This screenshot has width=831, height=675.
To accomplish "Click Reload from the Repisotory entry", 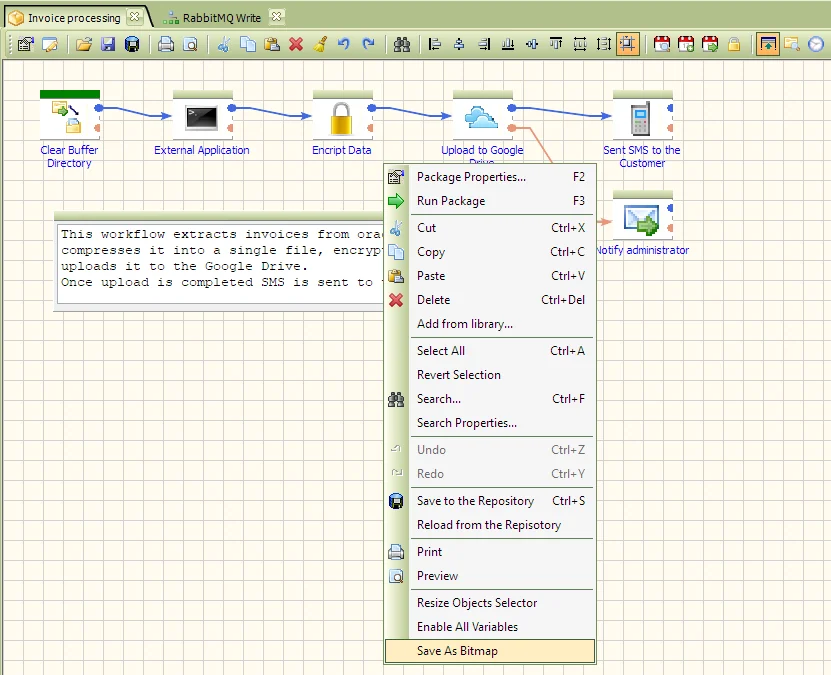I will pos(490,525).
